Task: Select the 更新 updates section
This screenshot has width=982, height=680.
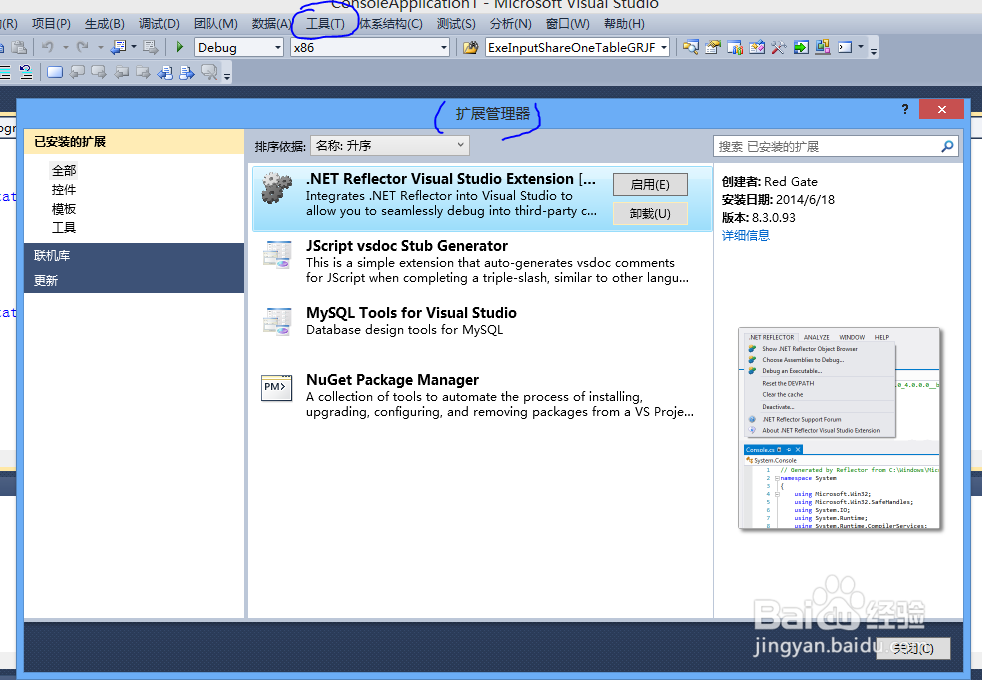Action: point(134,281)
